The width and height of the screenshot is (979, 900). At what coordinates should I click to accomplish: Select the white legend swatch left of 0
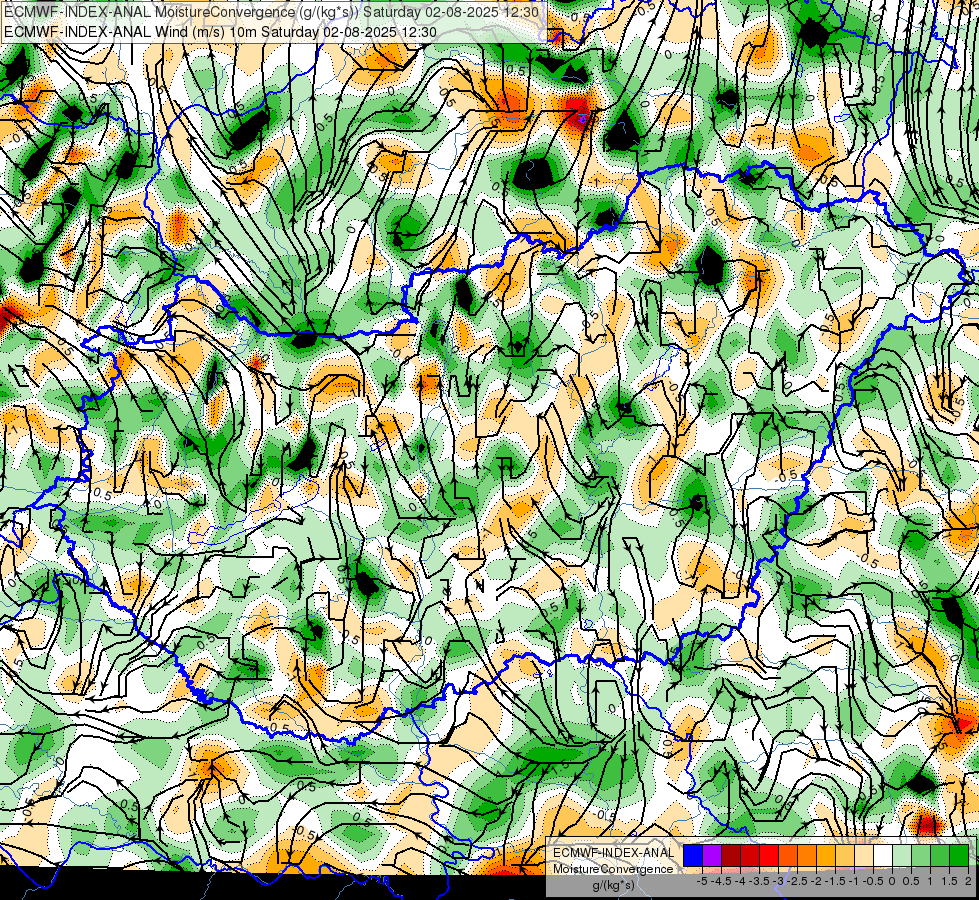[883, 856]
